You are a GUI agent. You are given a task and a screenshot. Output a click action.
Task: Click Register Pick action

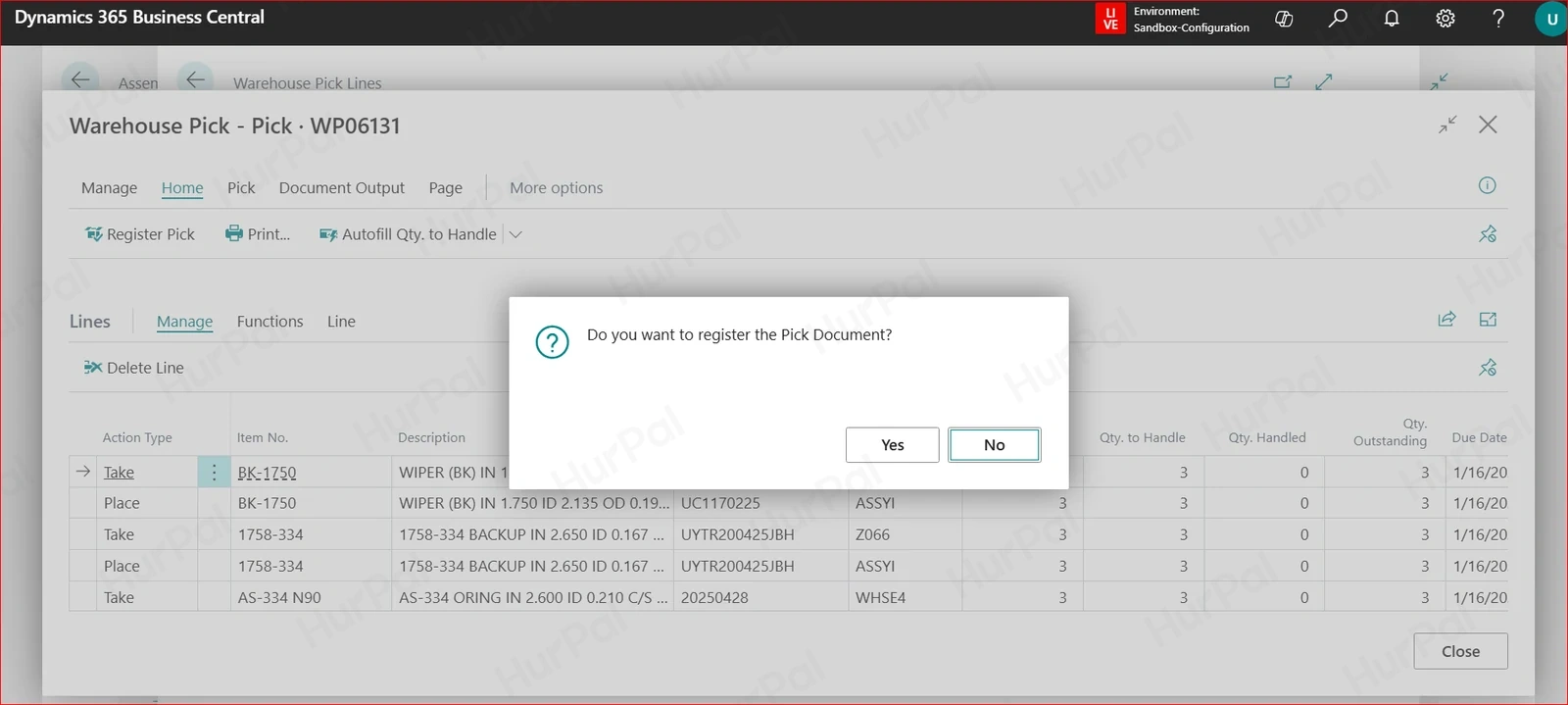(x=139, y=234)
